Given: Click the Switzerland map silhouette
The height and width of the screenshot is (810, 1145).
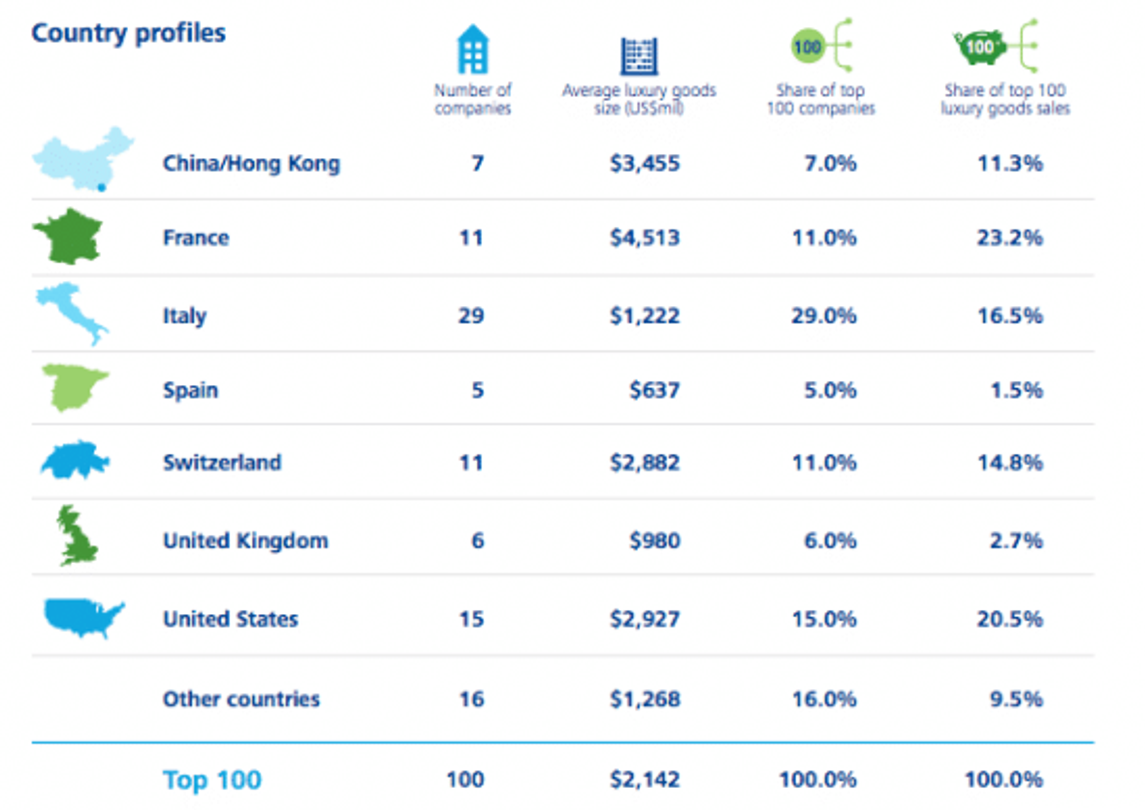Looking at the screenshot, I should 74,460.
